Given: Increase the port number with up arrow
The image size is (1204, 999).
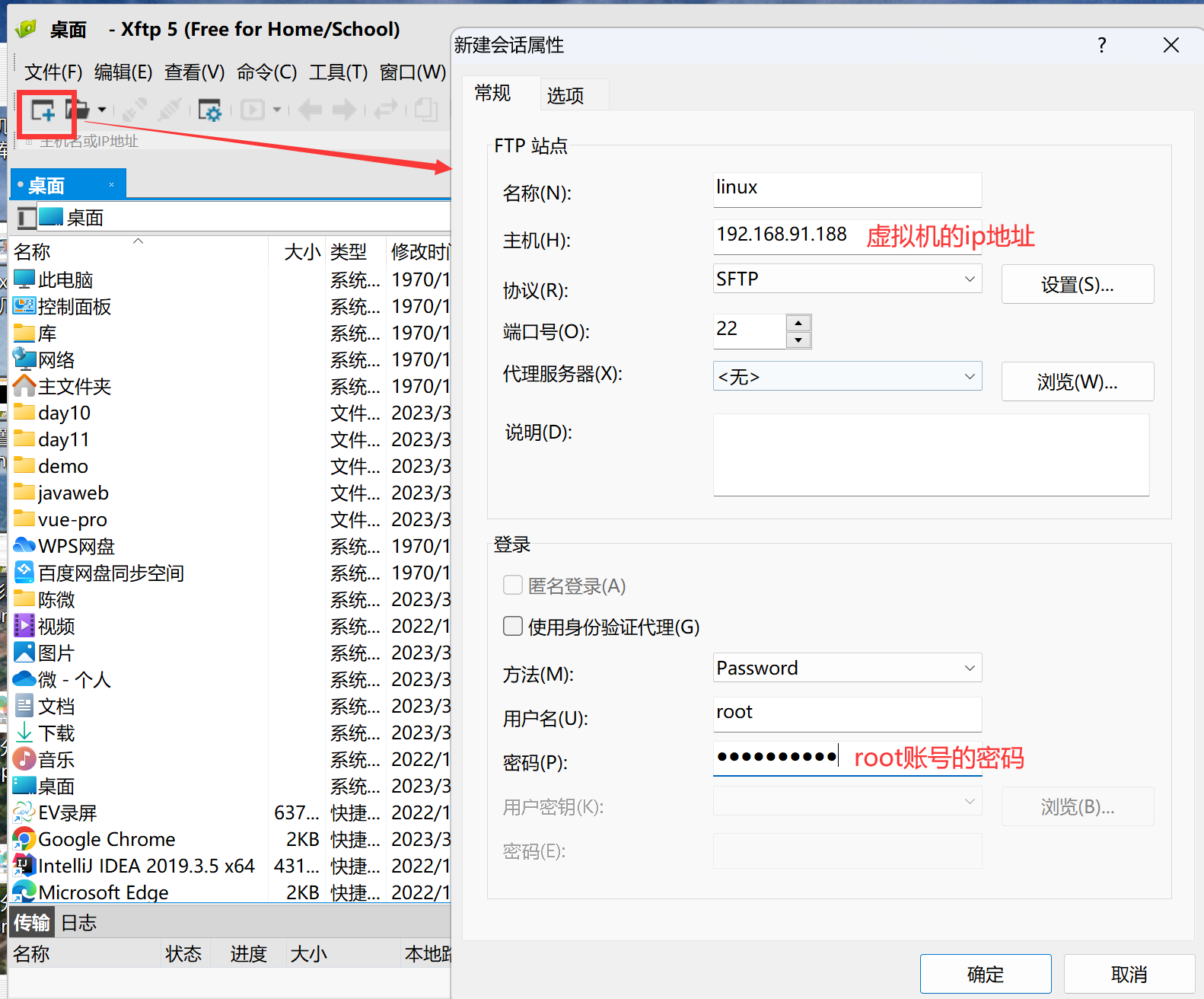Looking at the screenshot, I should click(x=798, y=323).
